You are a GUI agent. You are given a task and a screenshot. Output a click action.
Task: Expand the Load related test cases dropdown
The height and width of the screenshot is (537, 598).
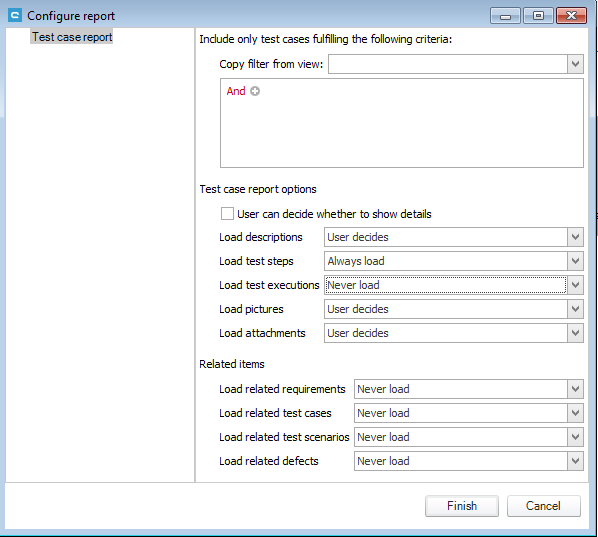pos(469,413)
